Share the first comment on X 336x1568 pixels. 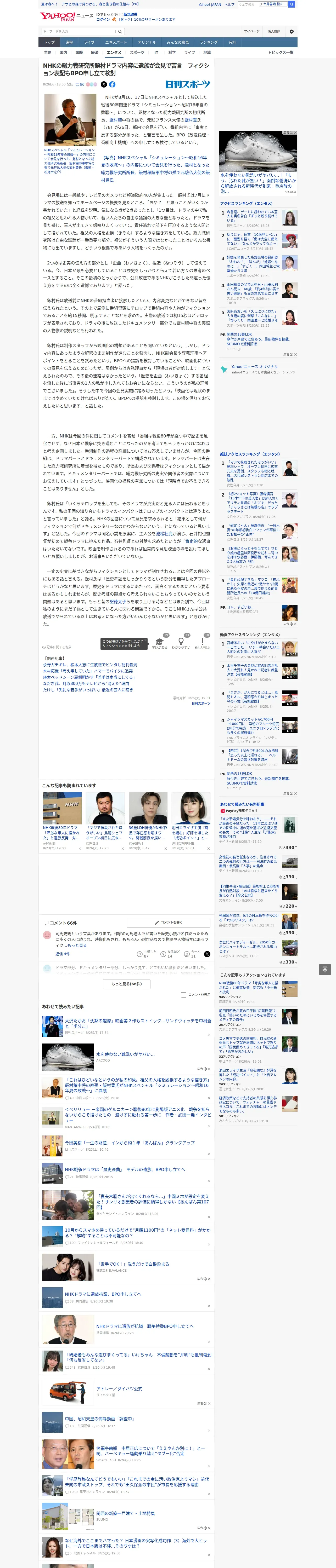point(207,954)
